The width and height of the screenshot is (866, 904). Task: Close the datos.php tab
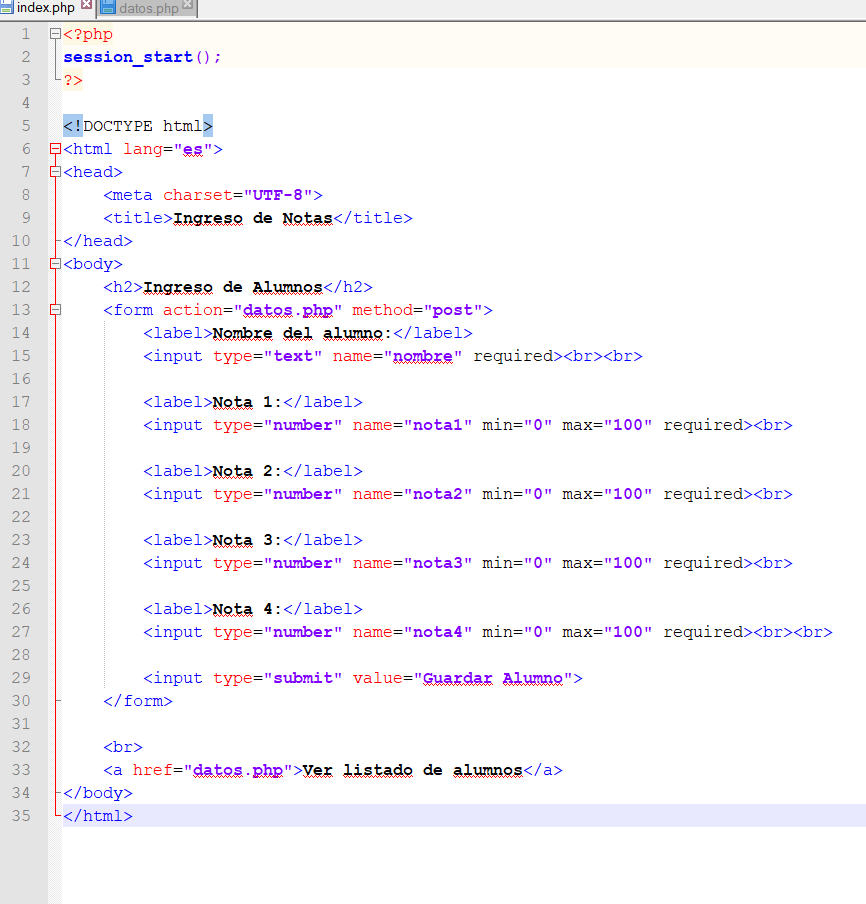[188, 5]
